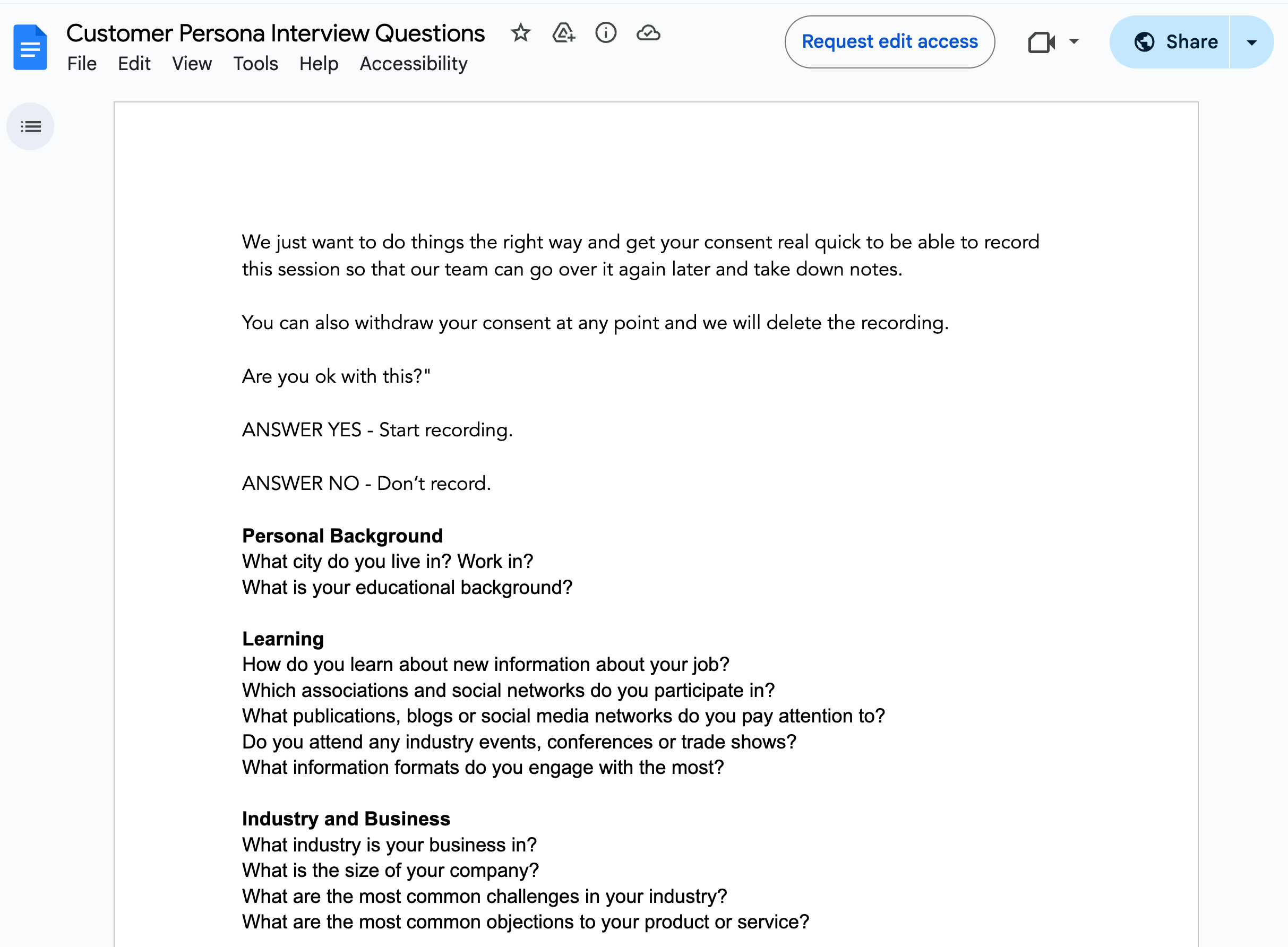Click the globe icon on the Share button
The height and width of the screenshot is (947, 1288).
click(x=1144, y=41)
